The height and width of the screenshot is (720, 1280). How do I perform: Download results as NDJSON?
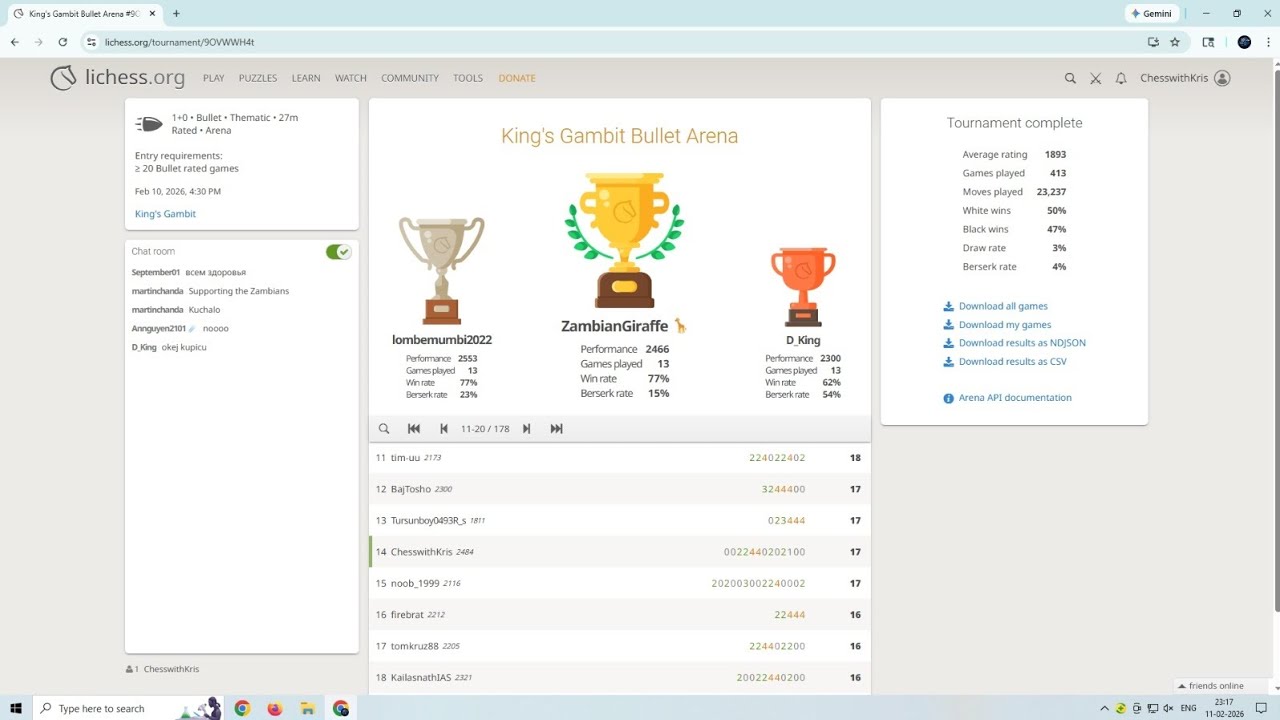pyautogui.click(x=1022, y=343)
